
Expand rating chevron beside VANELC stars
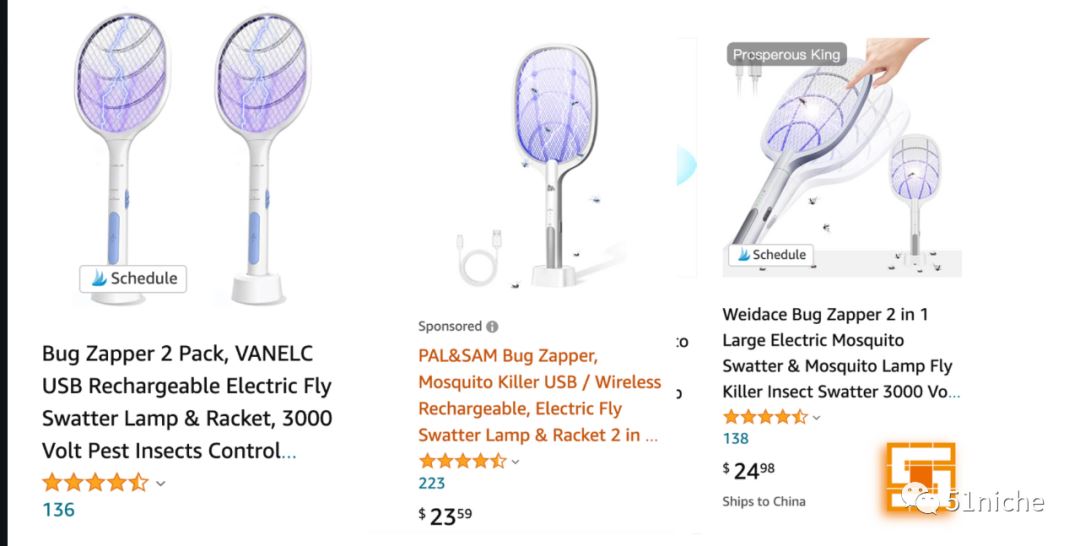160,483
